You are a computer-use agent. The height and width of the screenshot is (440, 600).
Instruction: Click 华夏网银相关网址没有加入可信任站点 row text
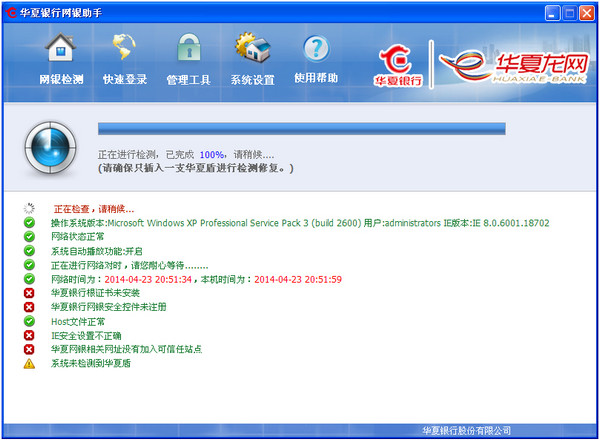[x=127, y=349]
